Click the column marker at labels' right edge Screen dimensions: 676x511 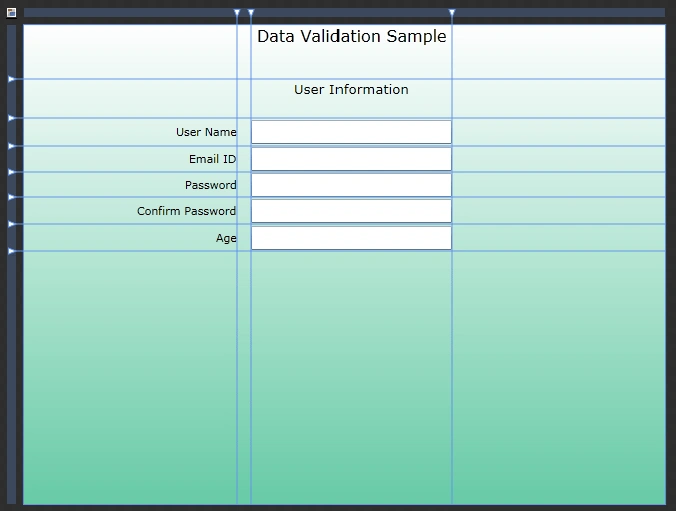pos(237,13)
